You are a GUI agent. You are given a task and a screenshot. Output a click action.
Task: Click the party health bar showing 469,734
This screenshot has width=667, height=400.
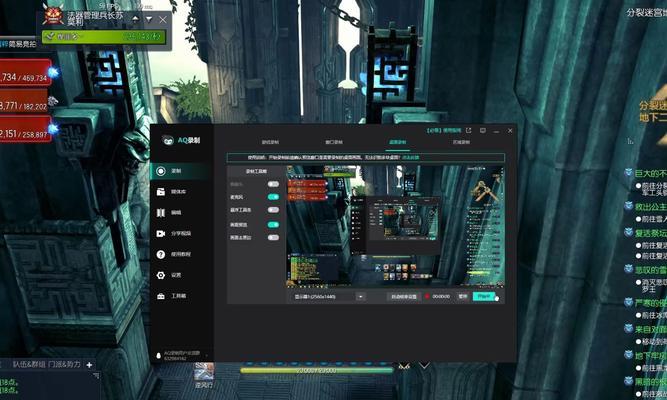point(25,73)
